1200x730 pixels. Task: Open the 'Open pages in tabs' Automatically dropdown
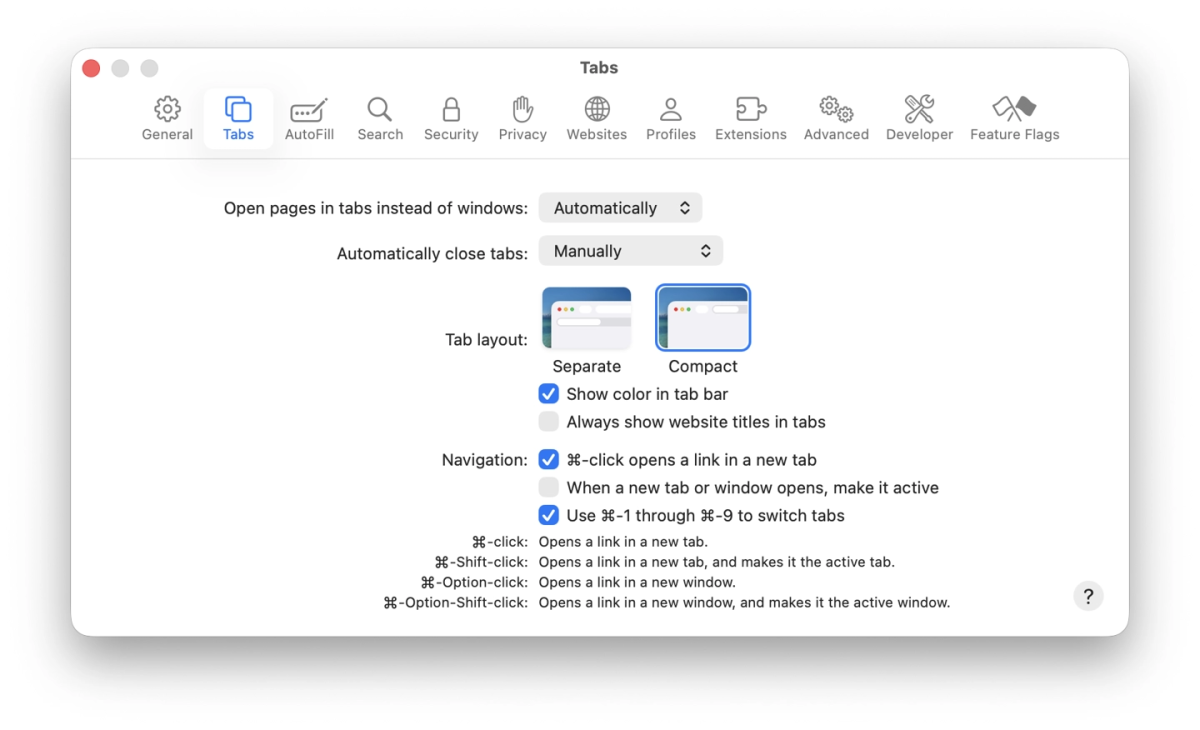[620, 208]
